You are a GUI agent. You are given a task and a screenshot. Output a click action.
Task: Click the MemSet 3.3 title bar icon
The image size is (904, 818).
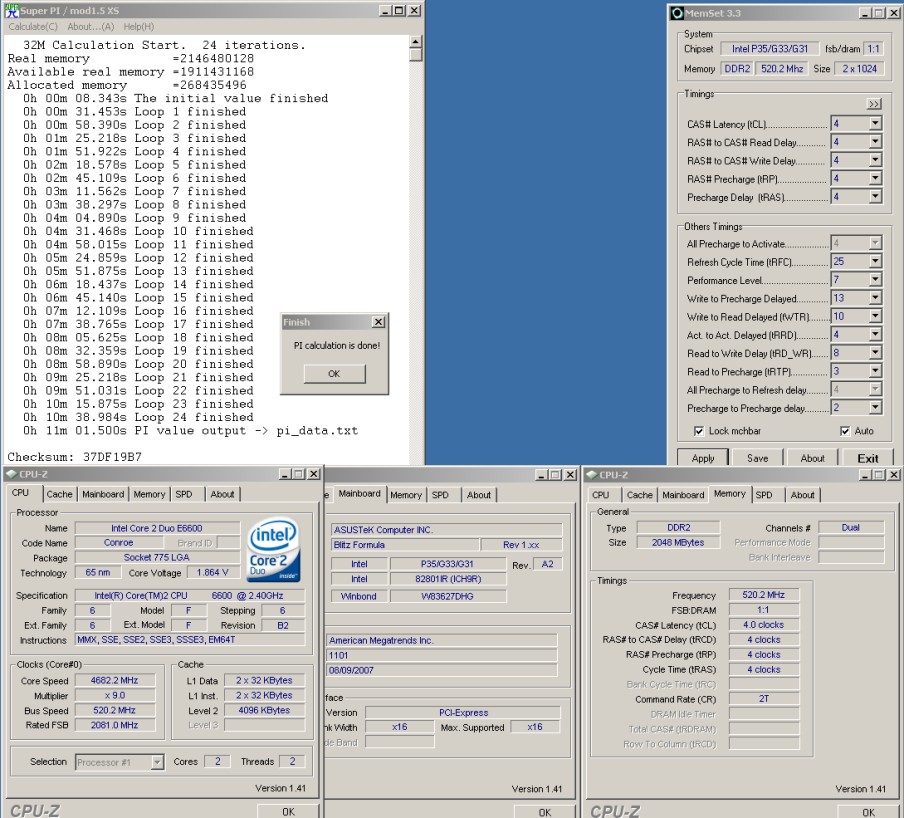[677, 13]
